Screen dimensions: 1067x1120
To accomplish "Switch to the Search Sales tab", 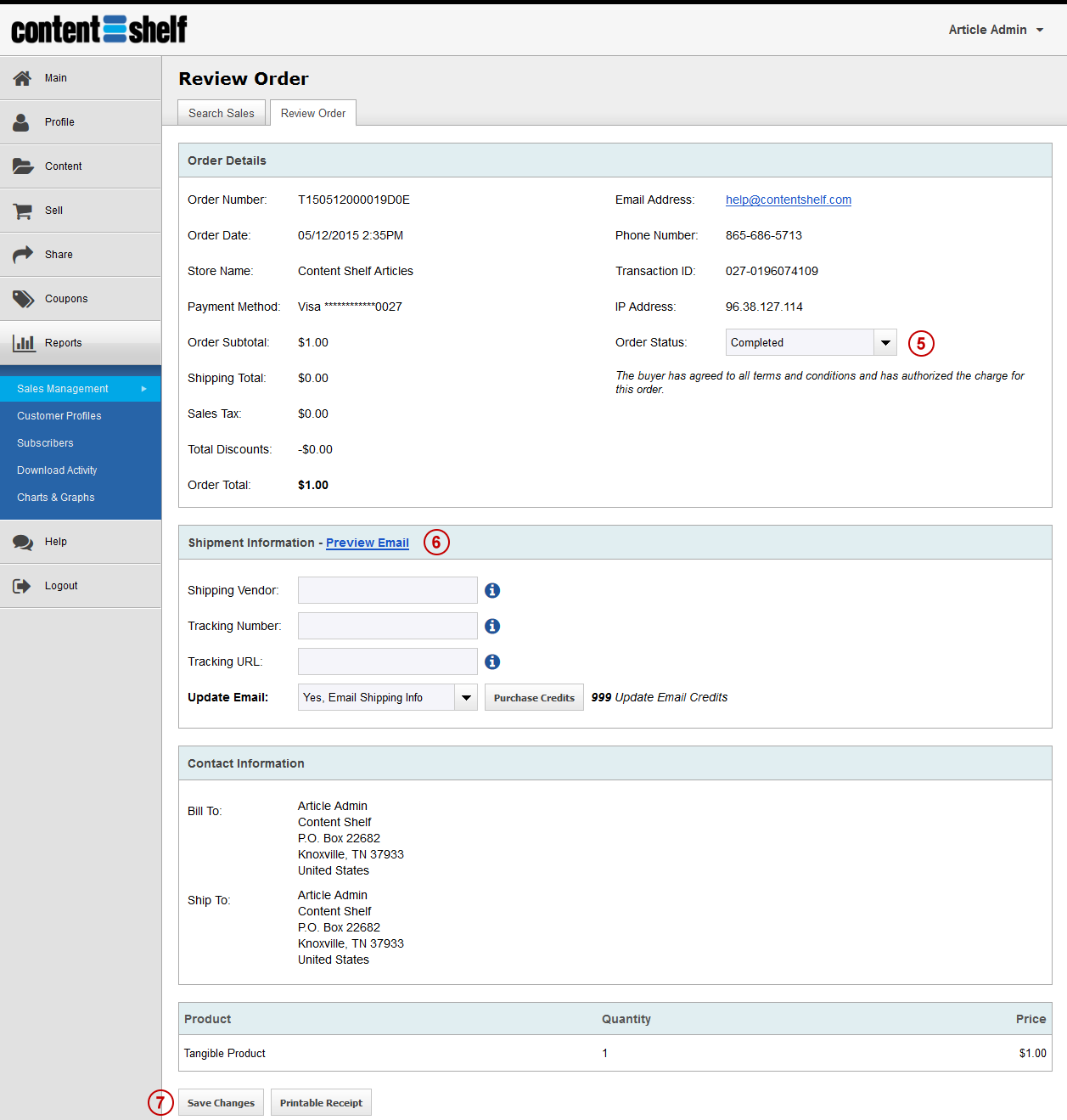I will tap(222, 113).
